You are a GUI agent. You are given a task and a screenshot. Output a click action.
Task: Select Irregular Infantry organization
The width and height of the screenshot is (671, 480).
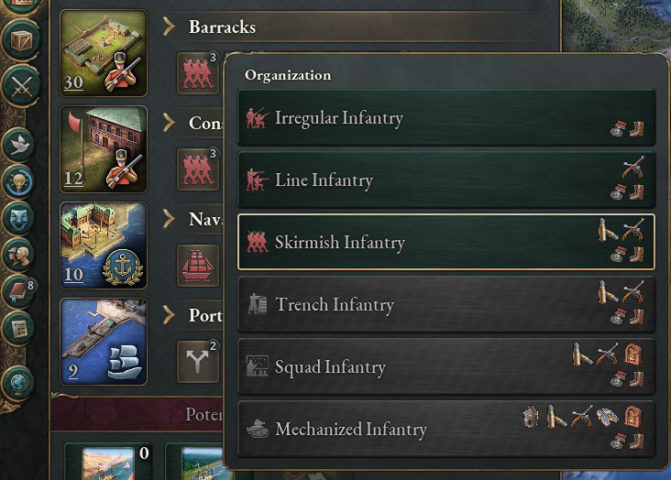tap(446, 118)
